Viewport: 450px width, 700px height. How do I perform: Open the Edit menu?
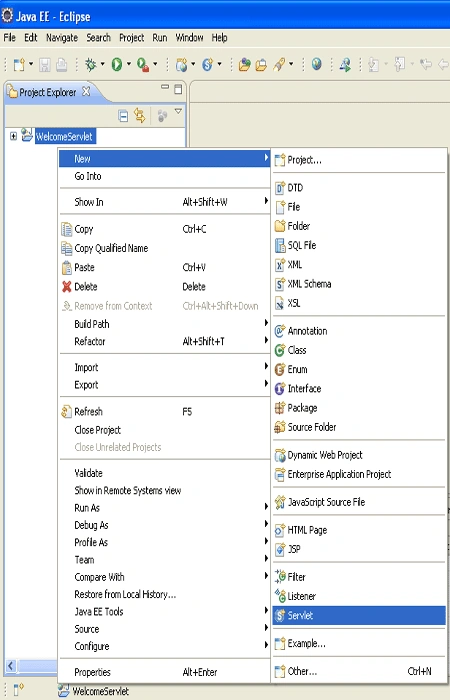(x=31, y=38)
